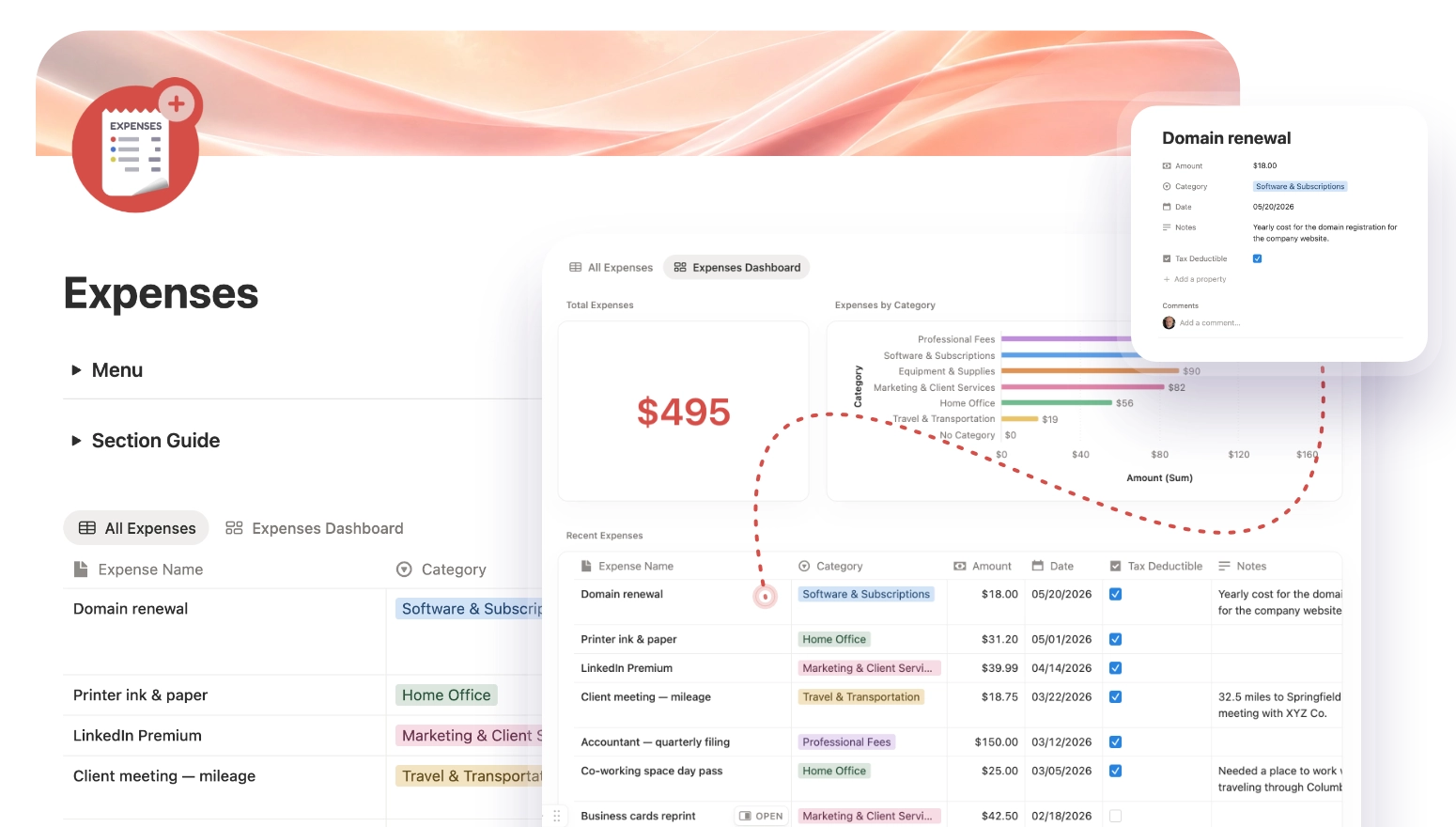Toggle Tax Deductible for Client meeting — mileage
The width and height of the screenshot is (1456, 827).
(x=1115, y=697)
